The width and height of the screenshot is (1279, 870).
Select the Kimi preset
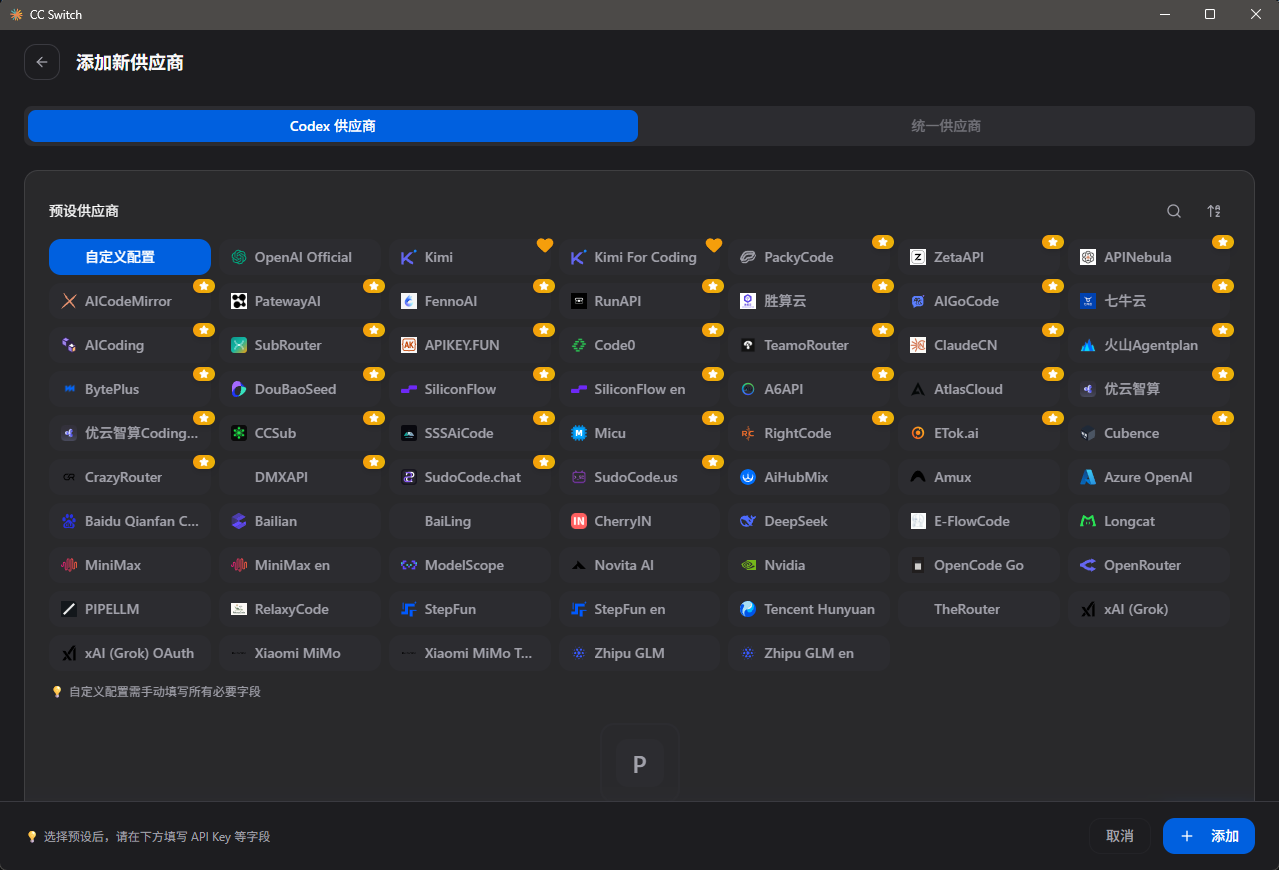click(x=470, y=257)
